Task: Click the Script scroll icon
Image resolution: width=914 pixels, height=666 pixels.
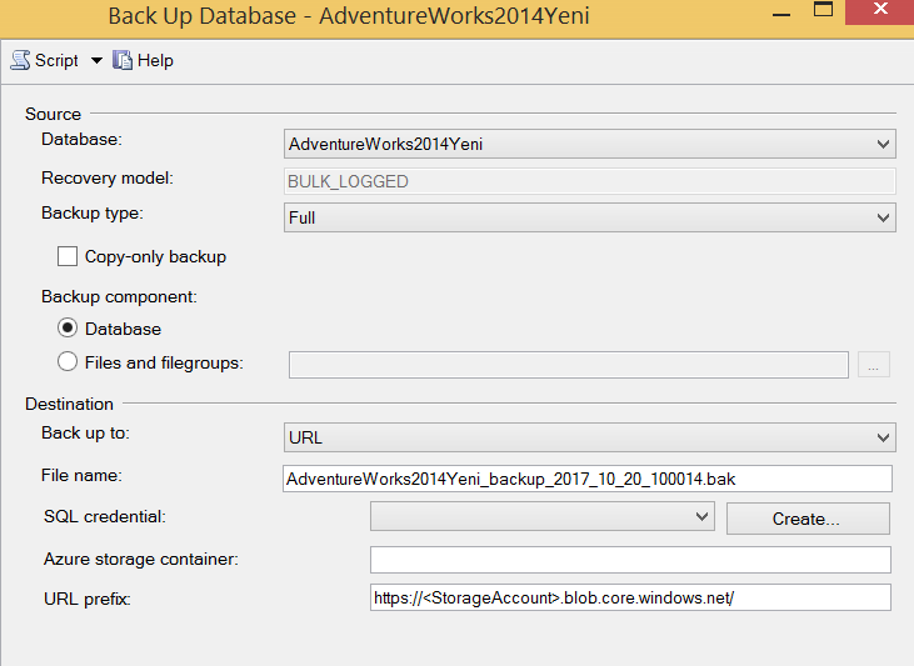Action: point(20,60)
